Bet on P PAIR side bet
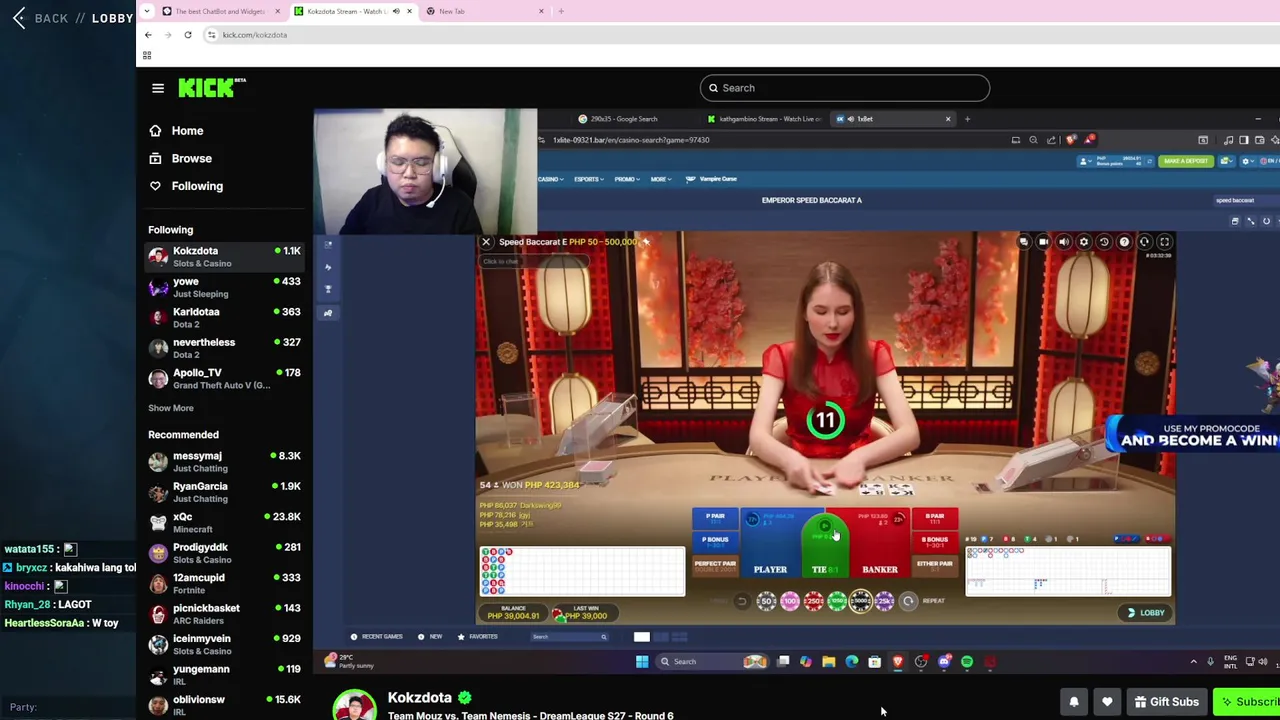 click(x=715, y=518)
